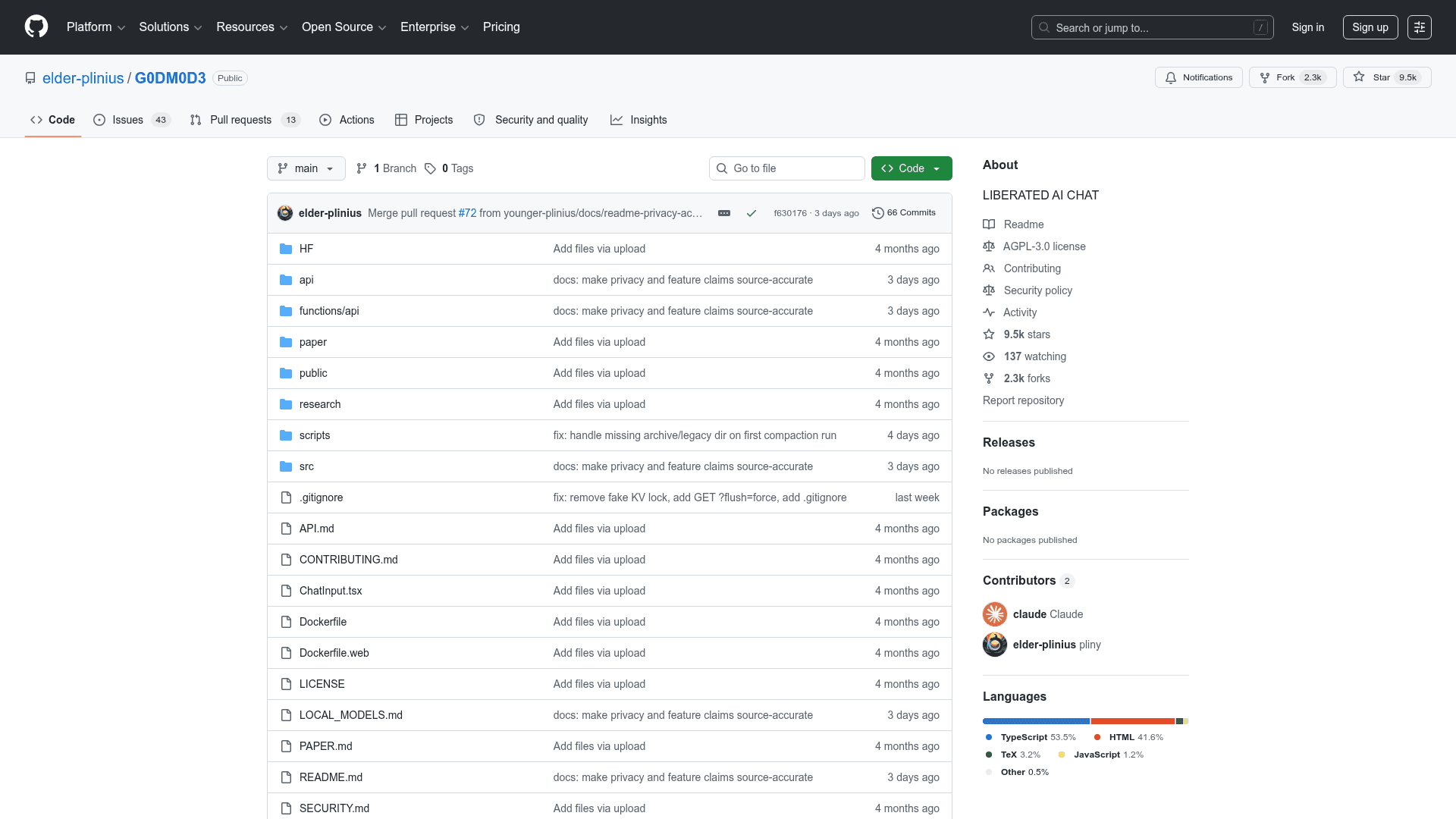Screen dimensions: 1456x819
Task: Focus the Go to file field
Action: click(786, 168)
